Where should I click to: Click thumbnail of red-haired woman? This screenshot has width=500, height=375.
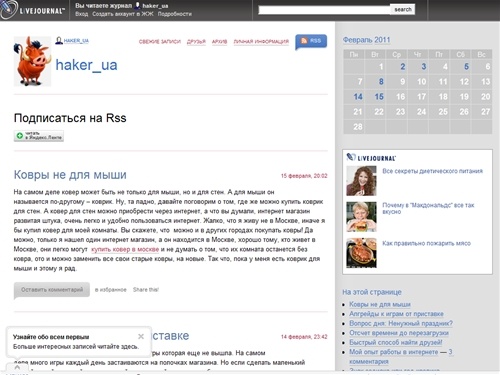tap(361, 181)
